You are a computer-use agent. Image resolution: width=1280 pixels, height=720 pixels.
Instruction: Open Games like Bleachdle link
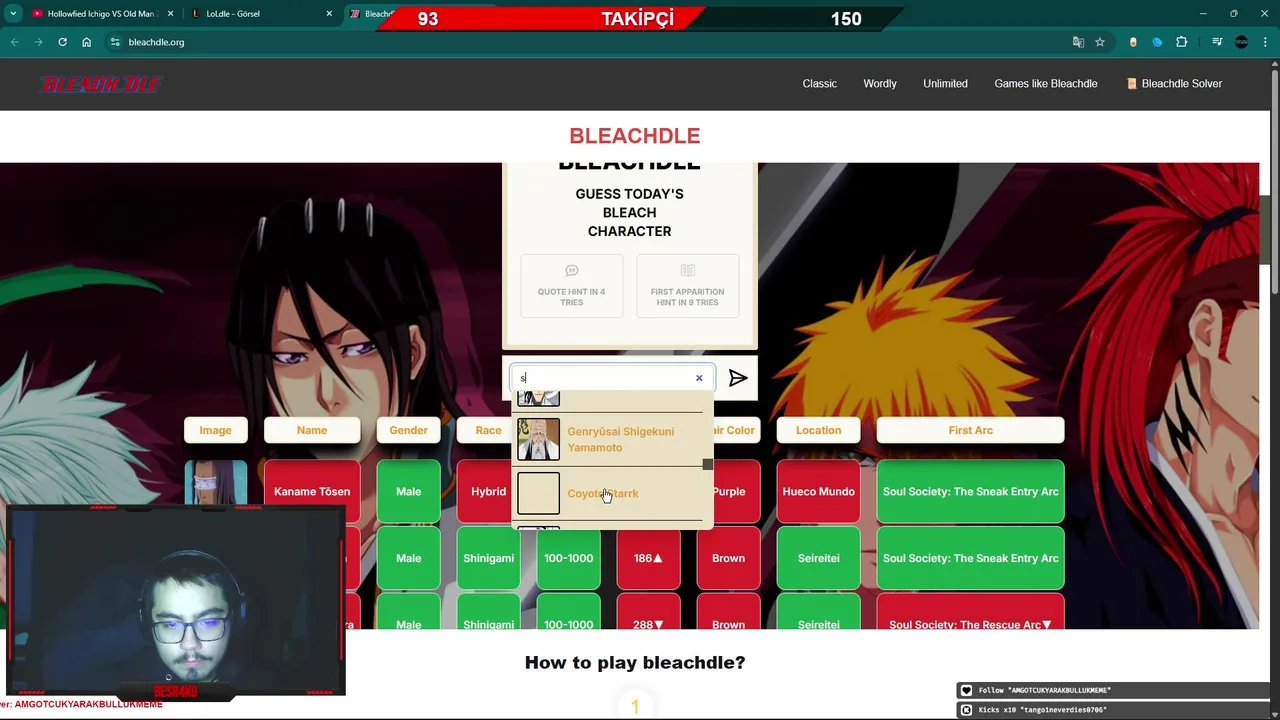(1046, 84)
